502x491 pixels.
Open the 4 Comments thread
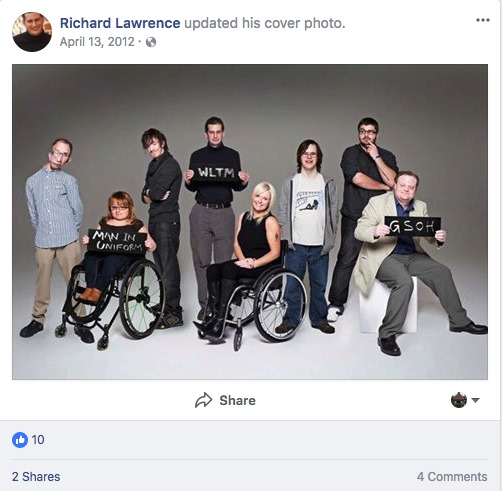(452, 477)
